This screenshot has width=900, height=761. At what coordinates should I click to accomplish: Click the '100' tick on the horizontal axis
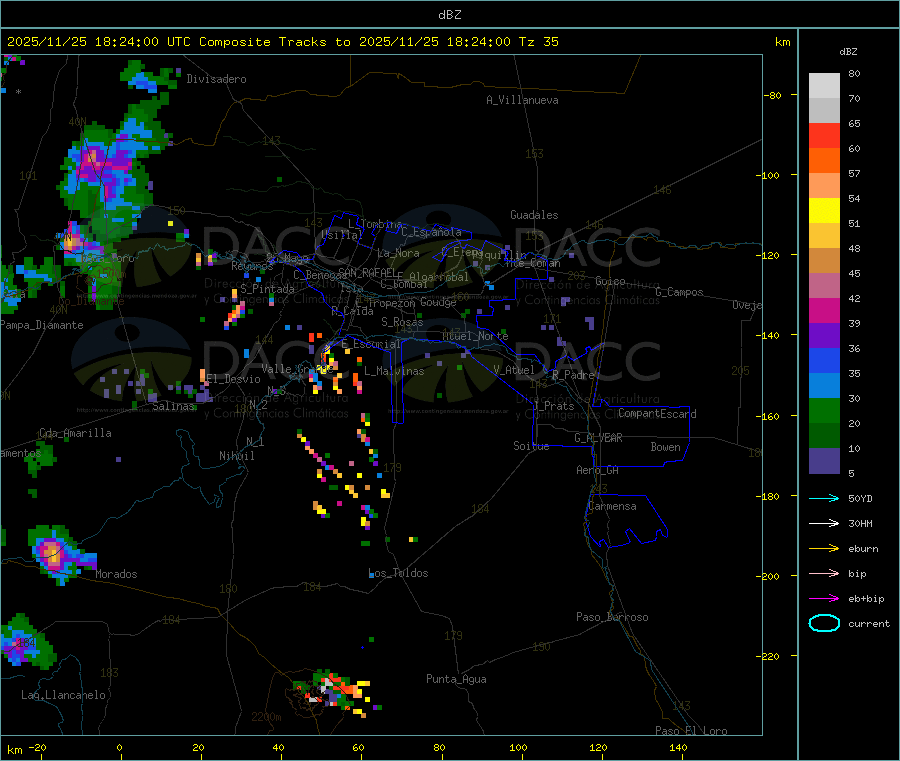(518, 747)
